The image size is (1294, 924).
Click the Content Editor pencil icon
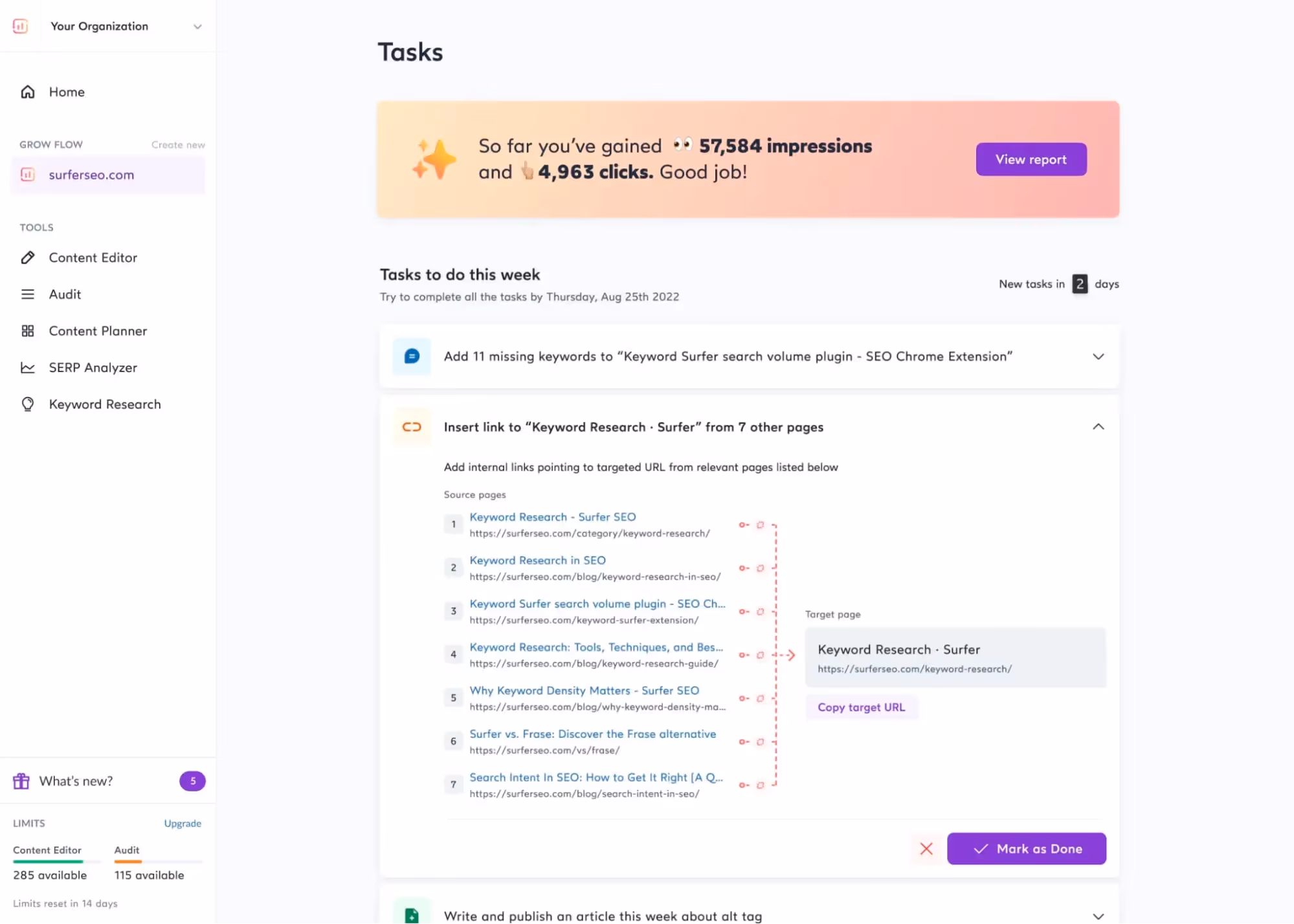28,258
